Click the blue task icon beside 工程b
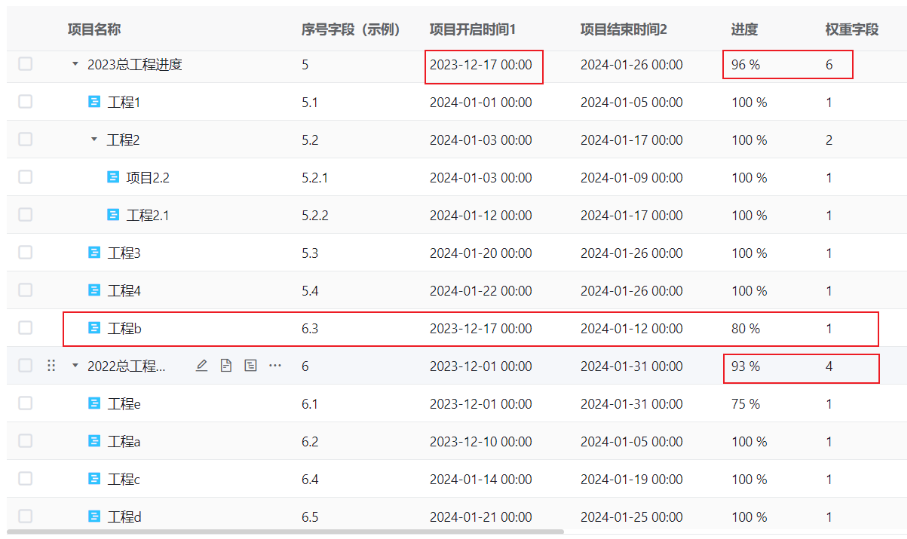 click(x=95, y=328)
